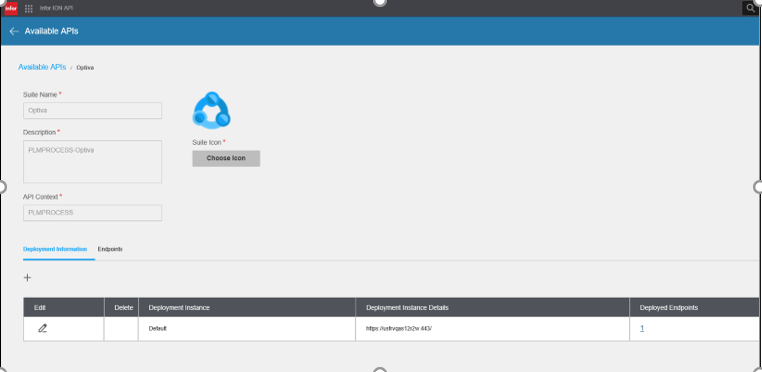The image size is (762, 372).
Task: Click the Delete column header
Action: (x=121, y=307)
